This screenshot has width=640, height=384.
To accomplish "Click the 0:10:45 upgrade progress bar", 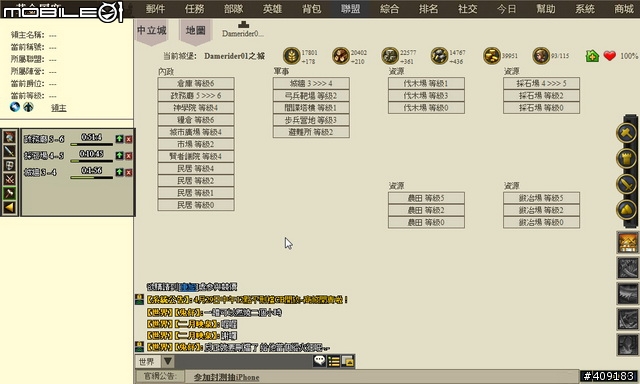I will 91,161.
